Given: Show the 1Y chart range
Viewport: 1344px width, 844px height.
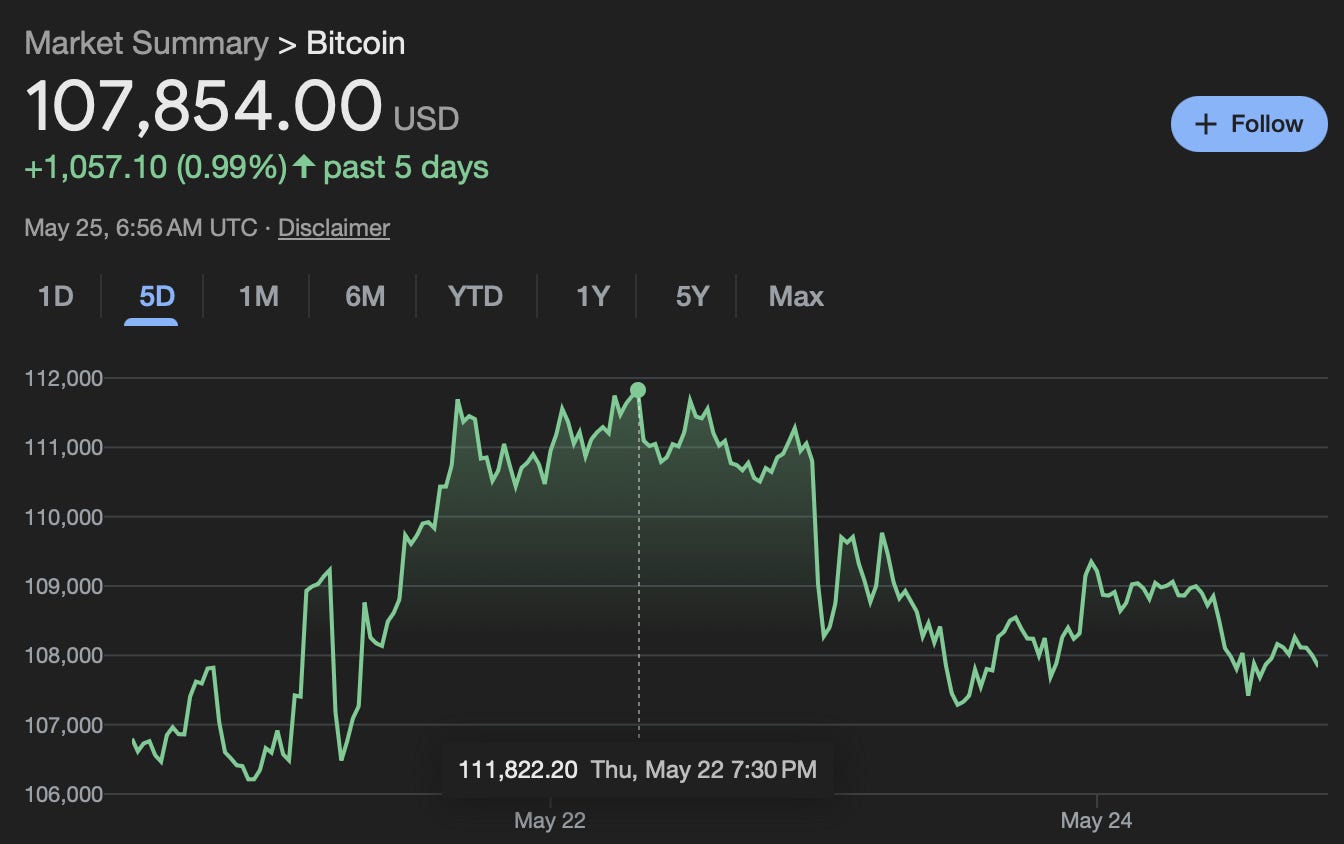Looking at the screenshot, I should tap(592, 297).
